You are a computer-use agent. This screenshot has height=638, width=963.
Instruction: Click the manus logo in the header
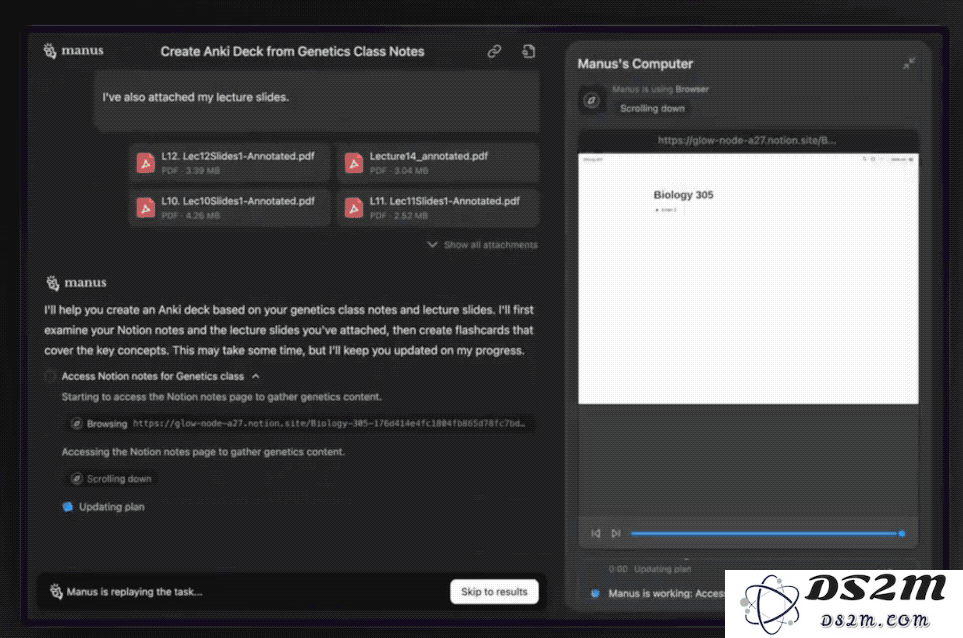[73, 50]
